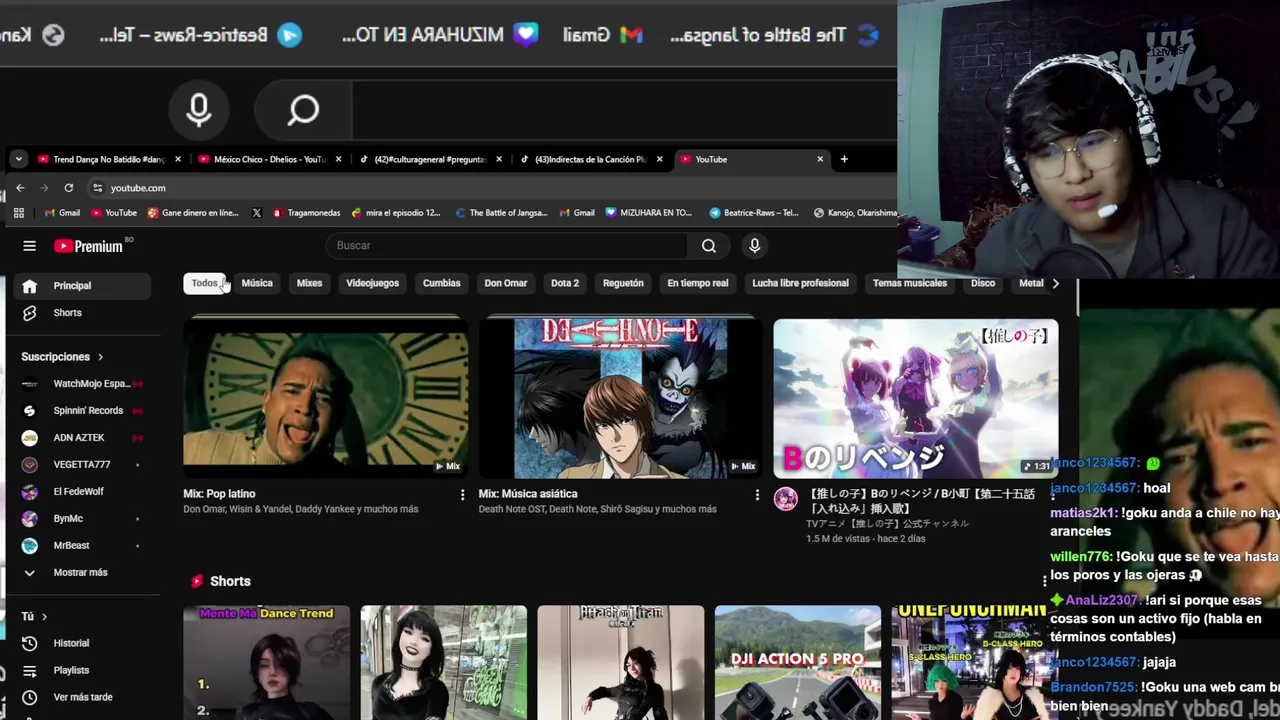Open the Mix: Pop latino title link

click(x=219, y=494)
